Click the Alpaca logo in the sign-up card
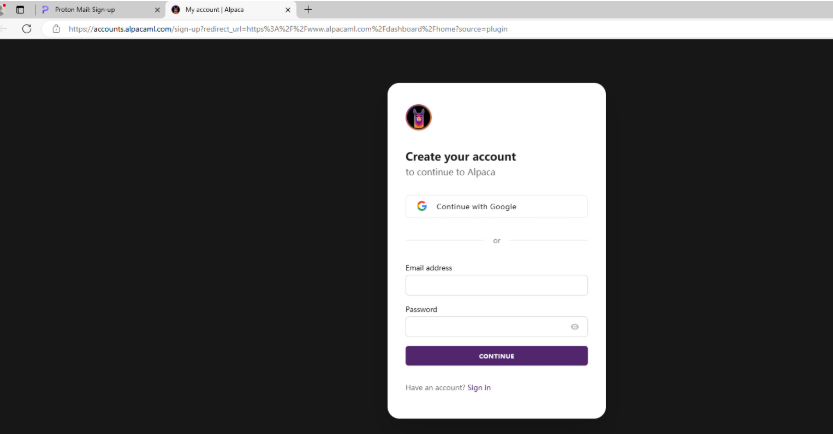 [x=418, y=117]
